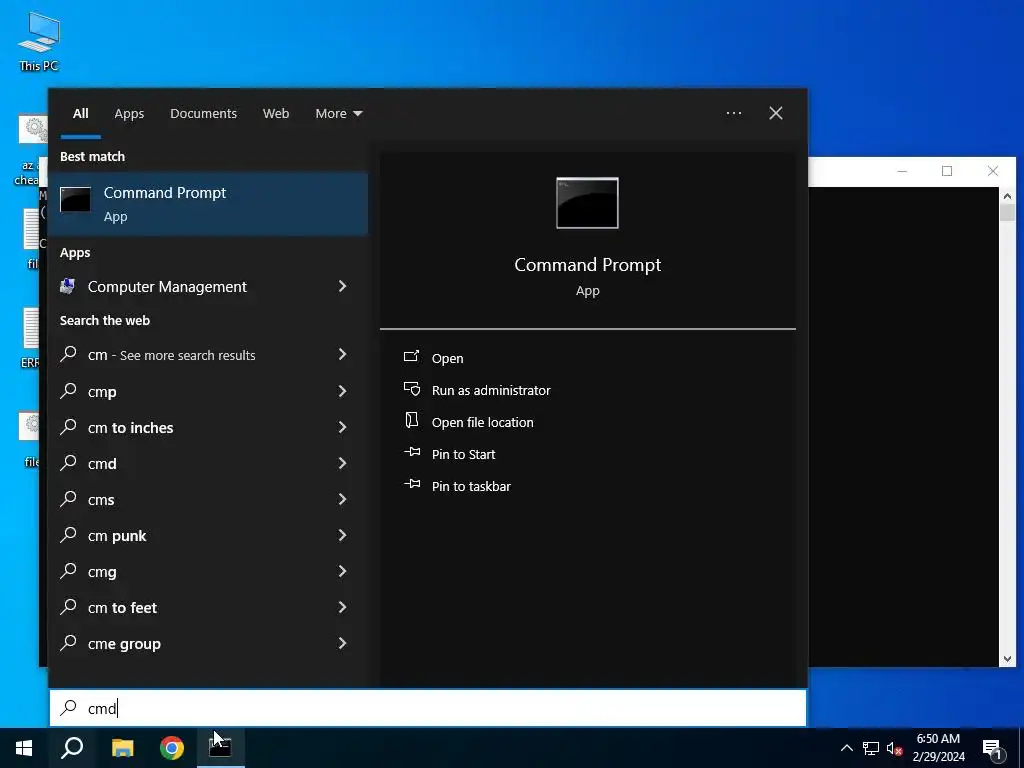Click the Open action icon
The width and height of the screenshot is (1024, 768).
pyautogui.click(x=411, y=357)
